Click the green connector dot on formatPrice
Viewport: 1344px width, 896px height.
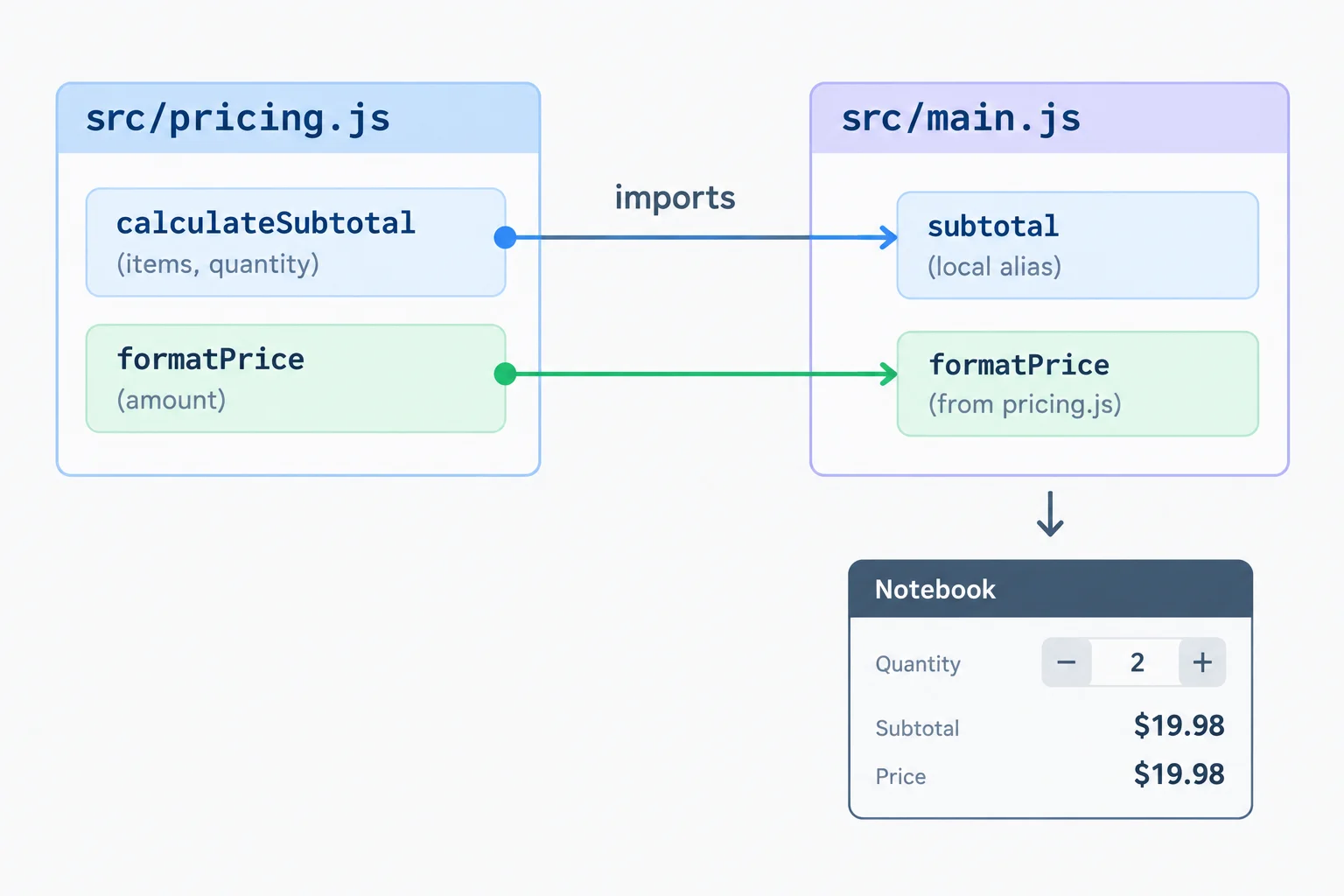(505, 374)
